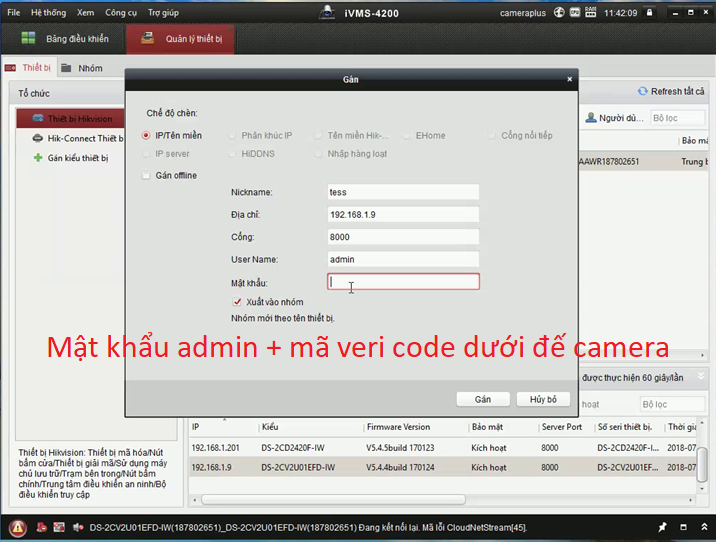
Task: Click the Refresh tất cả link
Action: click(x=677, y=91)
